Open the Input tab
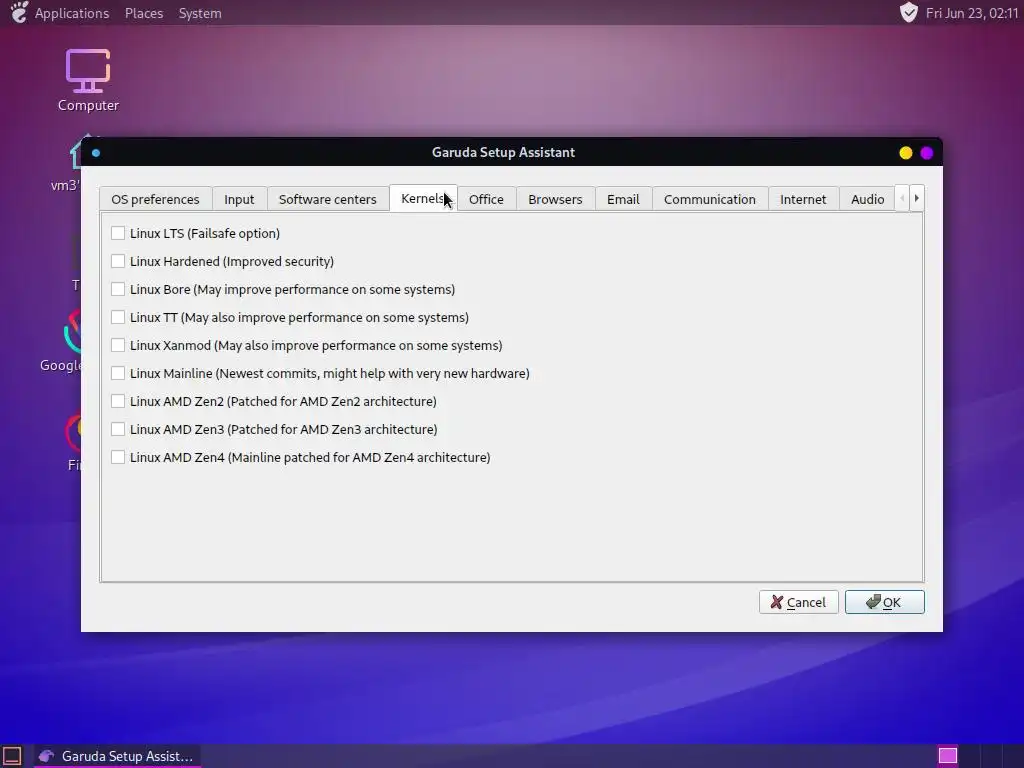Image resolution: width=1024 pixels, height=768 pixels. click(239, 199)
